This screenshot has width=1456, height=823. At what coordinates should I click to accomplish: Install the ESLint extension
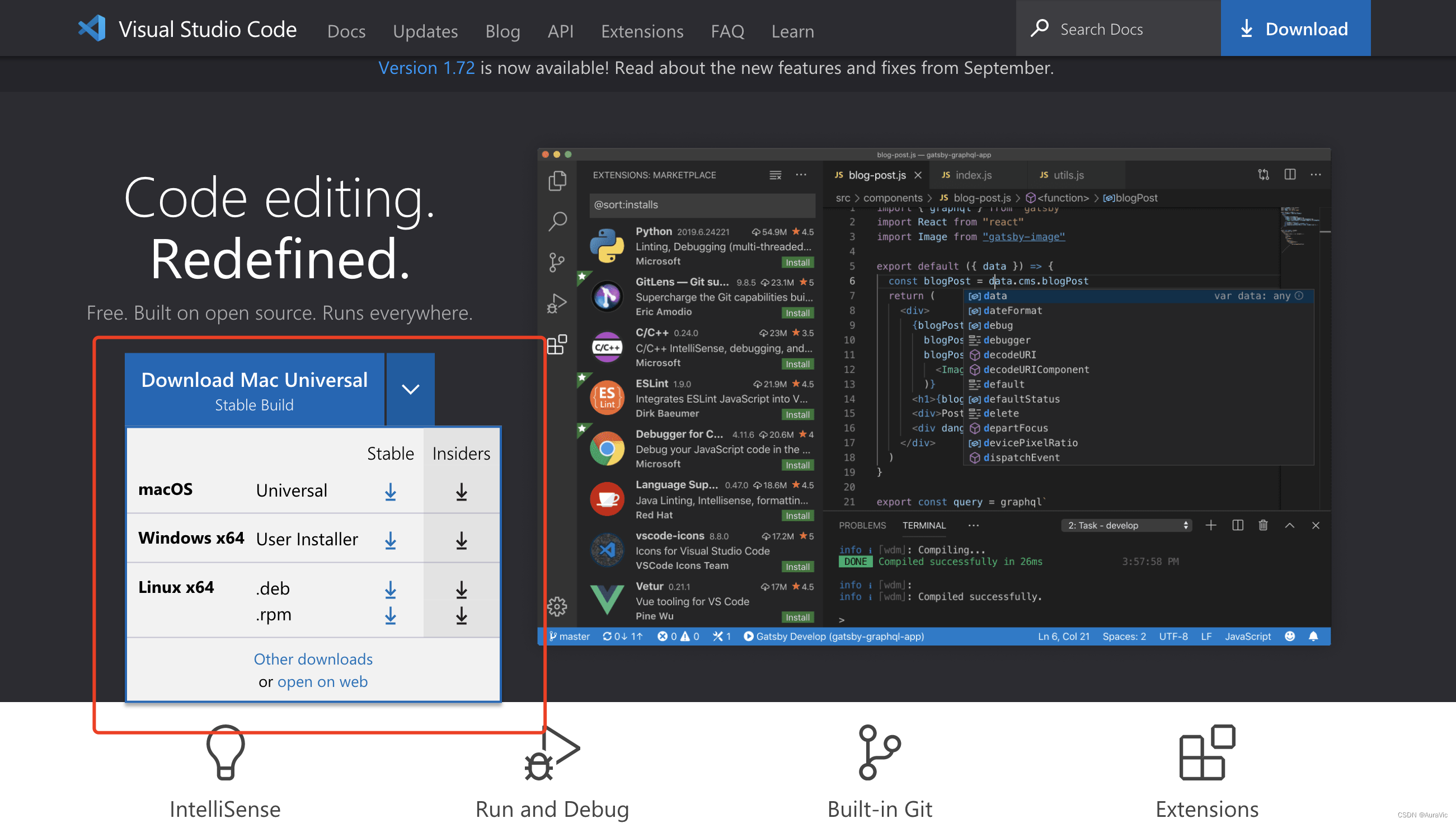click(x=797, y=415)
